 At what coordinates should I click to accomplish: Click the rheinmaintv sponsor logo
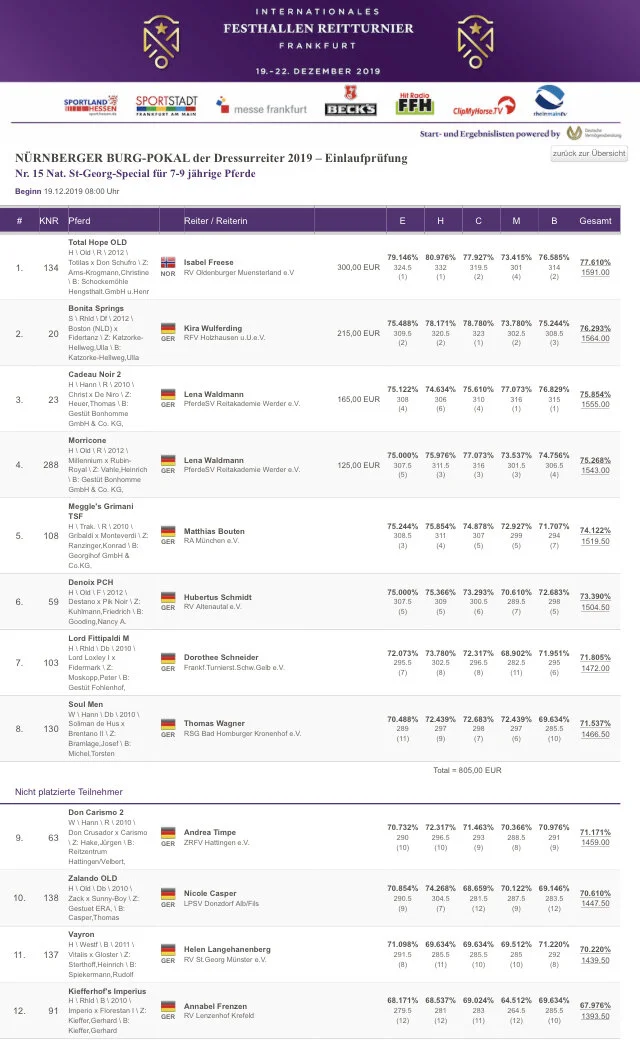(x=550, y=100)
